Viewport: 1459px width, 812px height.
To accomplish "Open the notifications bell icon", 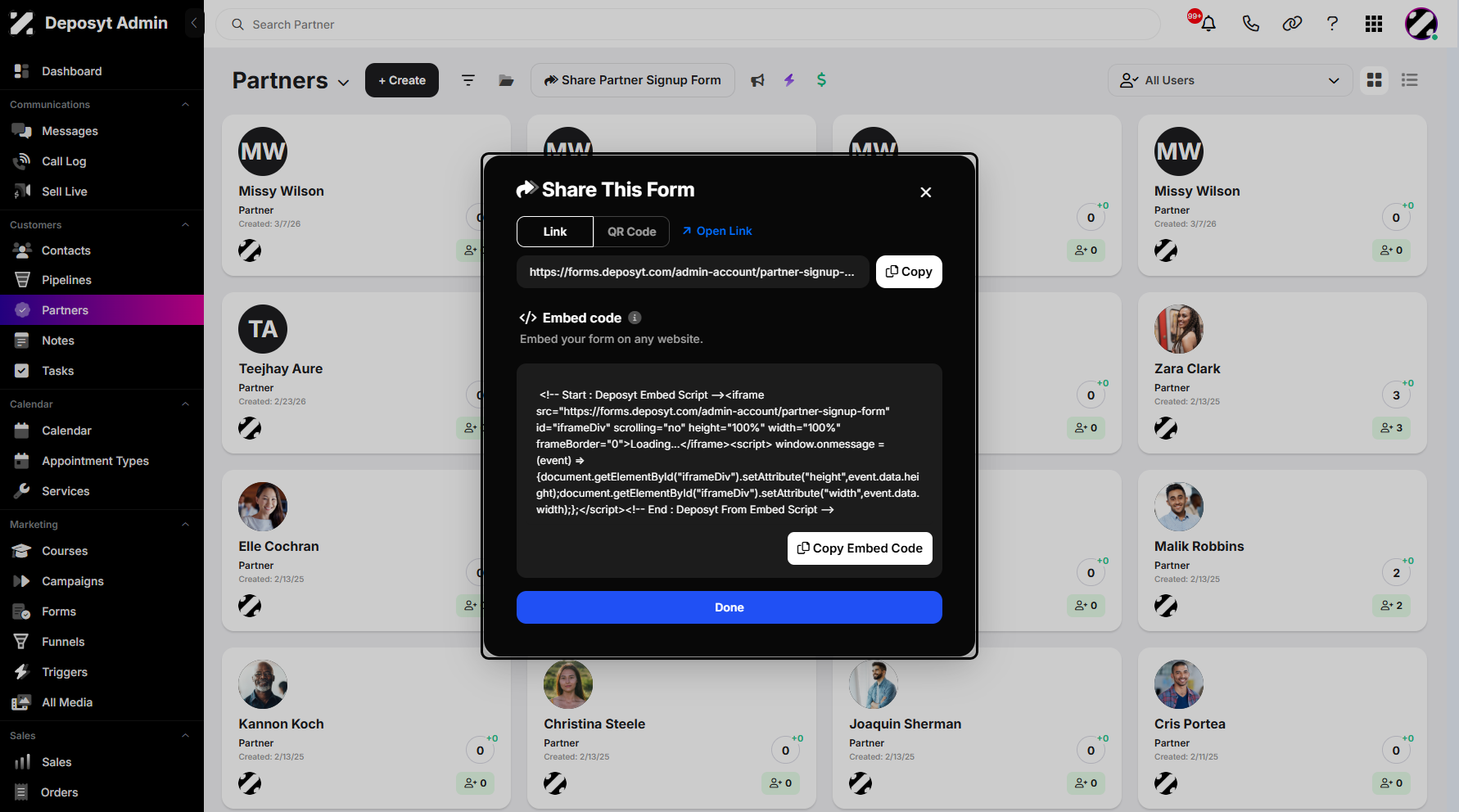I will [1208, 24].
